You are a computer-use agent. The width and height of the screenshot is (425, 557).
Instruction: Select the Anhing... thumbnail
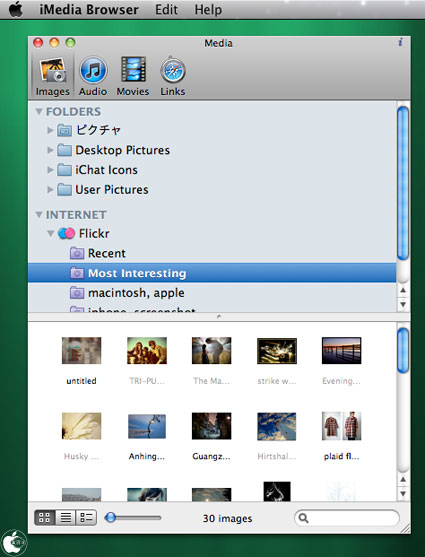click(147, 426)
